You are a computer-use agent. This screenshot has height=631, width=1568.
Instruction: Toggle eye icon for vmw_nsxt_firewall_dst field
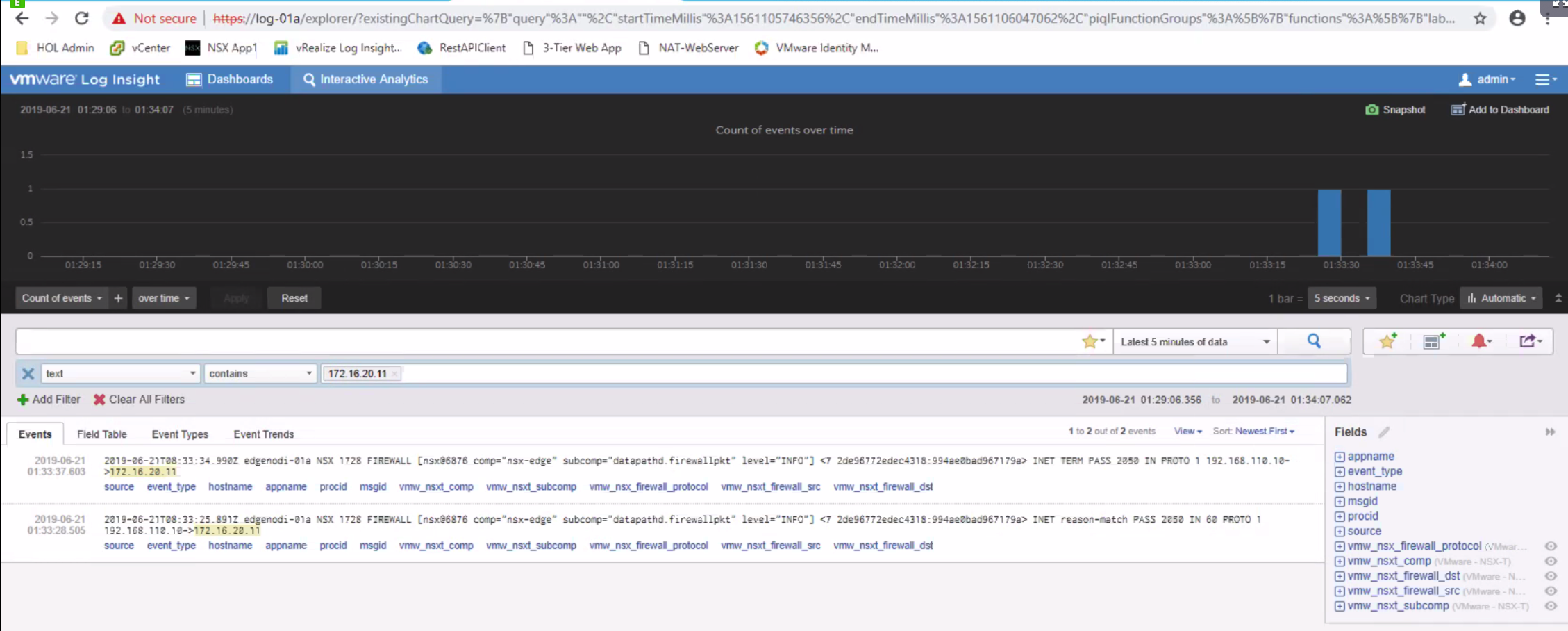point(1551,576)
